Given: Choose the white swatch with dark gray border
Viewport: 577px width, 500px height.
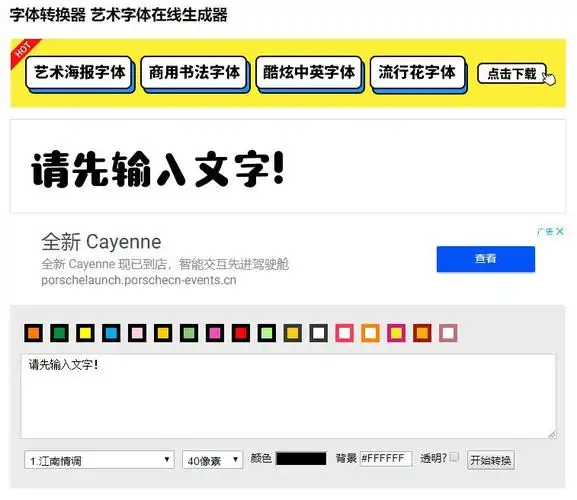Looking at the screenshot, I should tap(319, 333).
